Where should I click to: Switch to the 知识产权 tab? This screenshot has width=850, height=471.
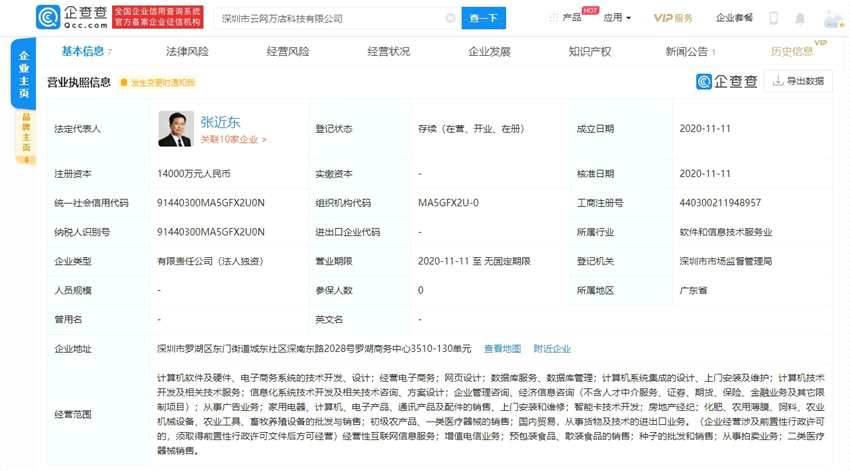point(590,51)
